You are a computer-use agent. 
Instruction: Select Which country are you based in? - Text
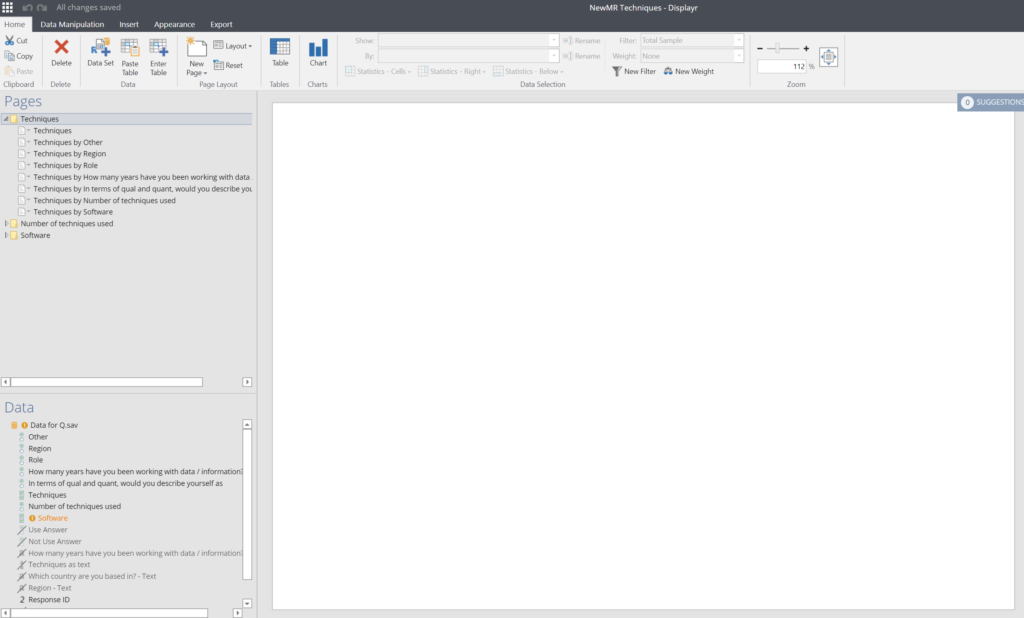[x=92, y=576]
